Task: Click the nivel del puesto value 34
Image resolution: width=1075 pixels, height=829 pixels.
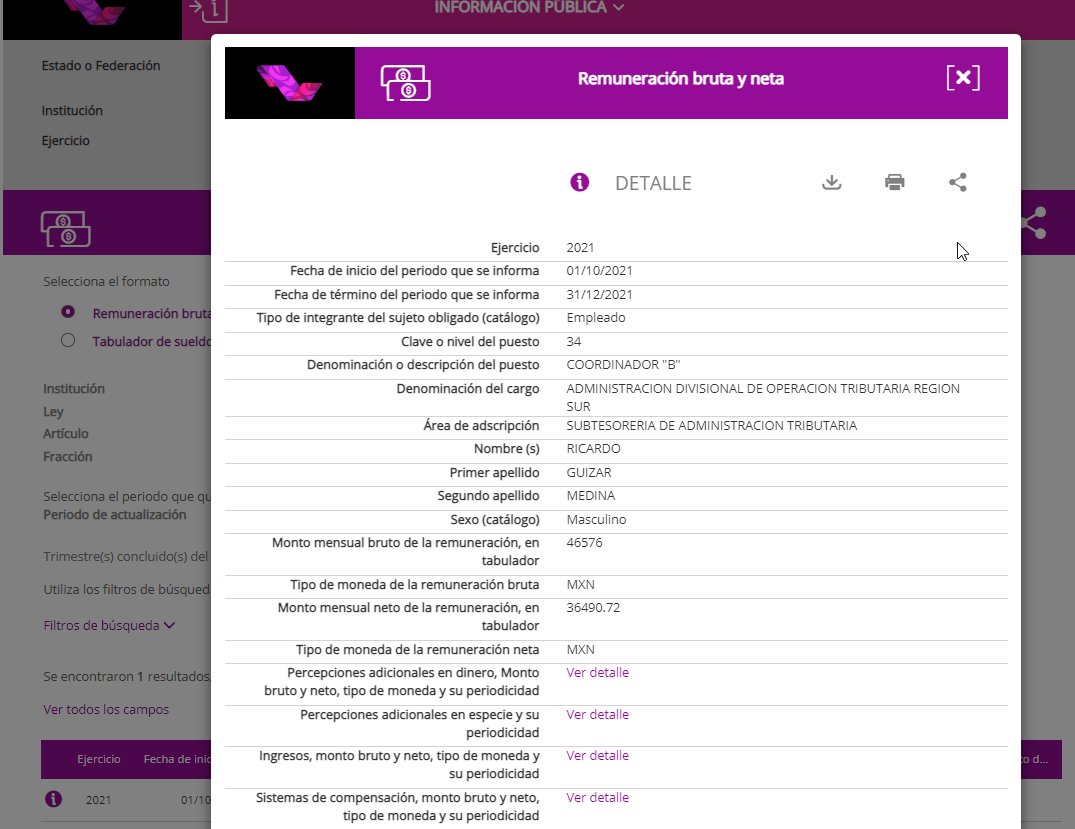Action: tap(574, 341)
